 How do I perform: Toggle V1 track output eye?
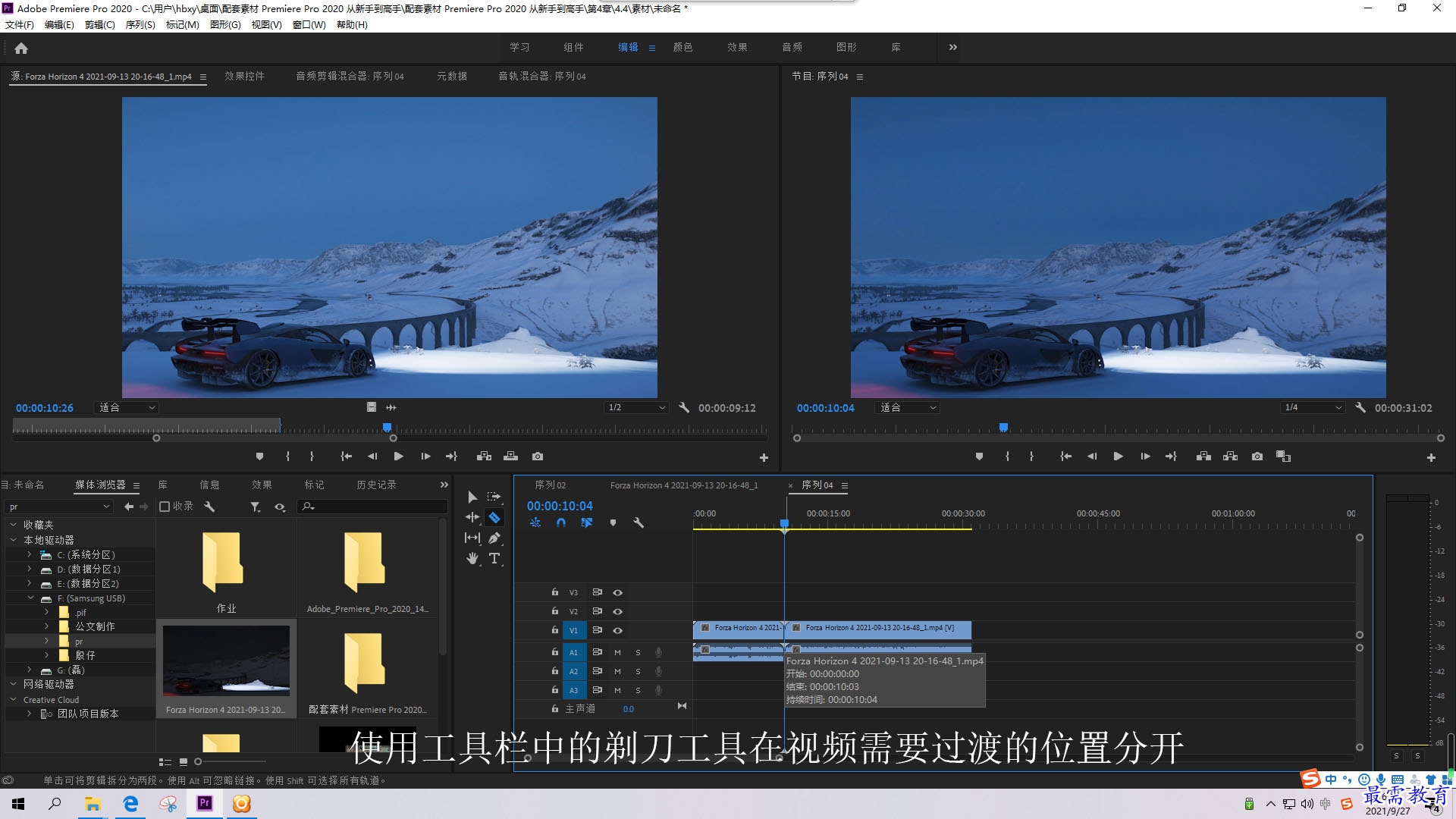click(617, 630)
